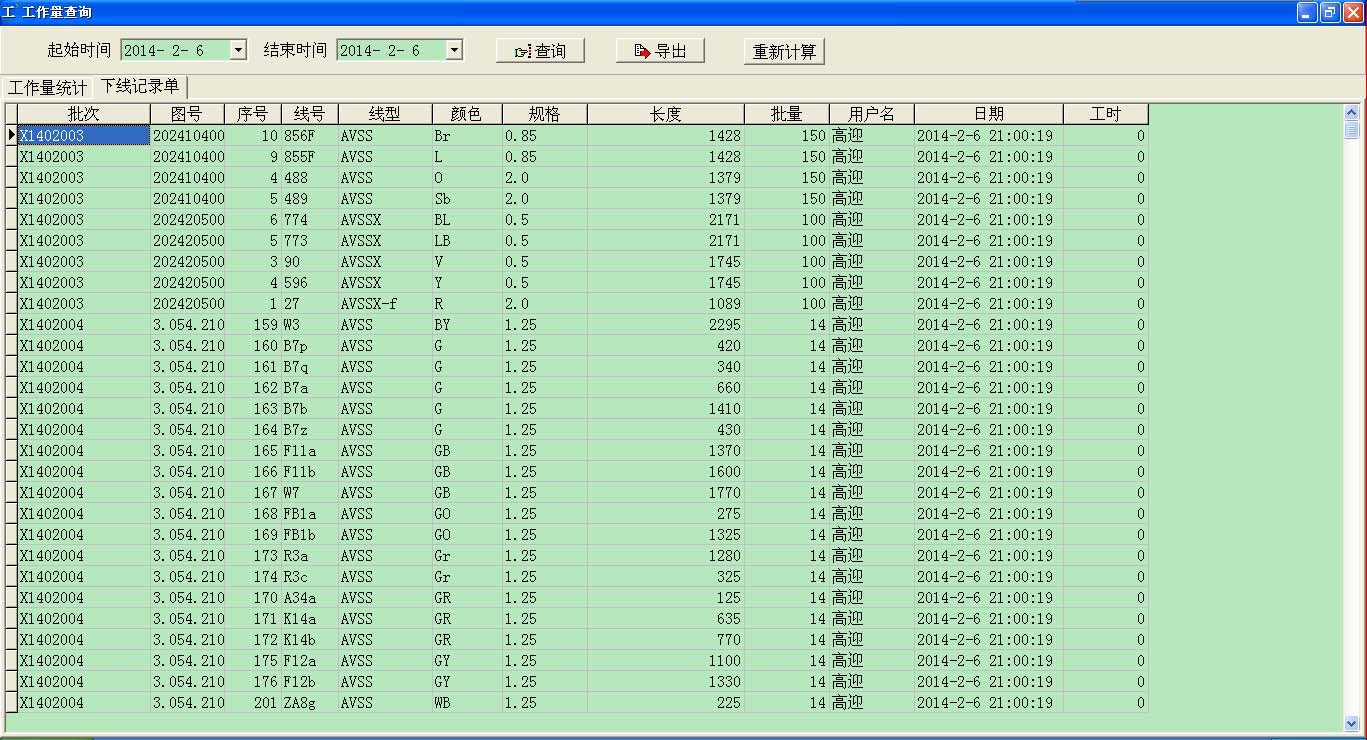The width and height of the screenshot is (1367, 740).
Task: Click wire number cell 596
Action: tap(310, 282)
